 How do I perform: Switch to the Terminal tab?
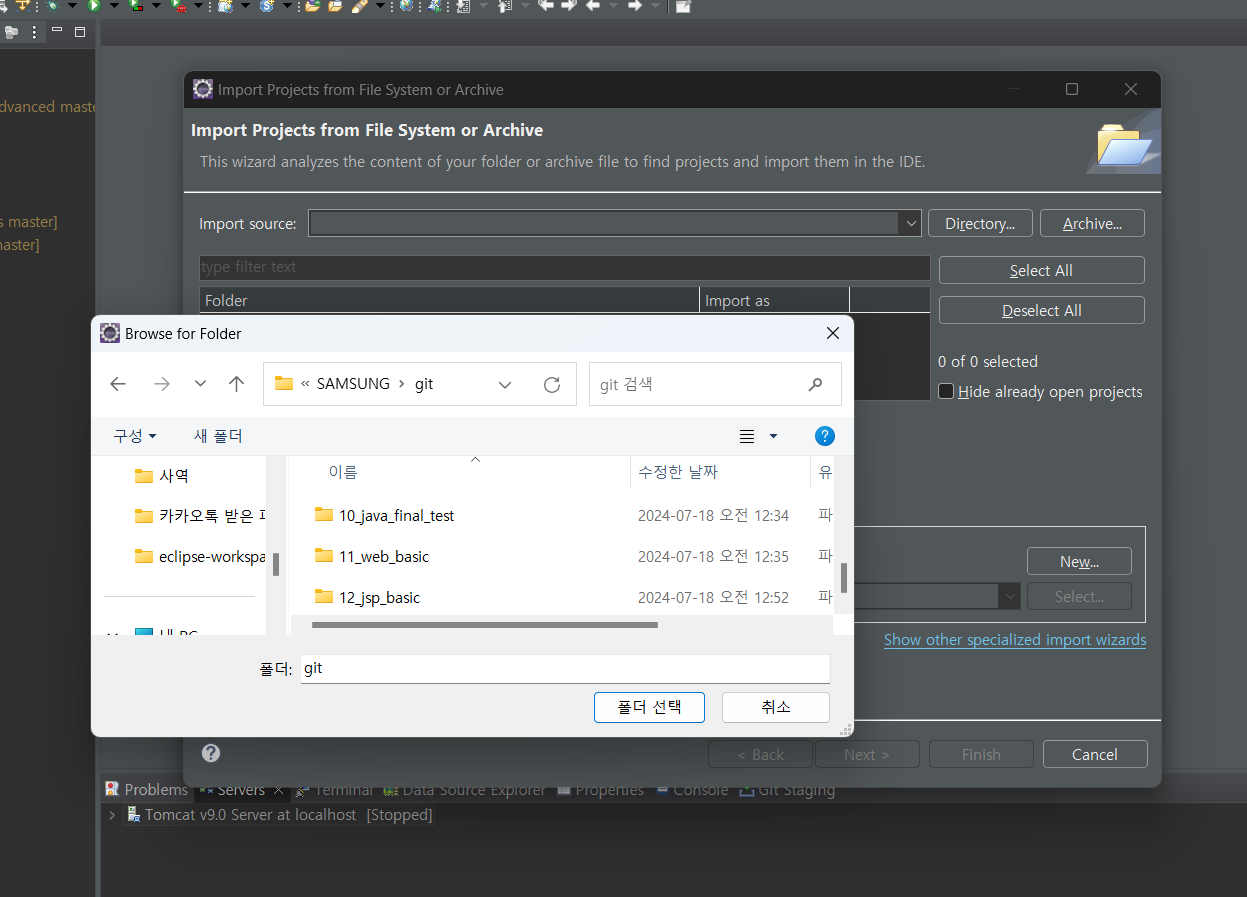[x=335, y=790]
